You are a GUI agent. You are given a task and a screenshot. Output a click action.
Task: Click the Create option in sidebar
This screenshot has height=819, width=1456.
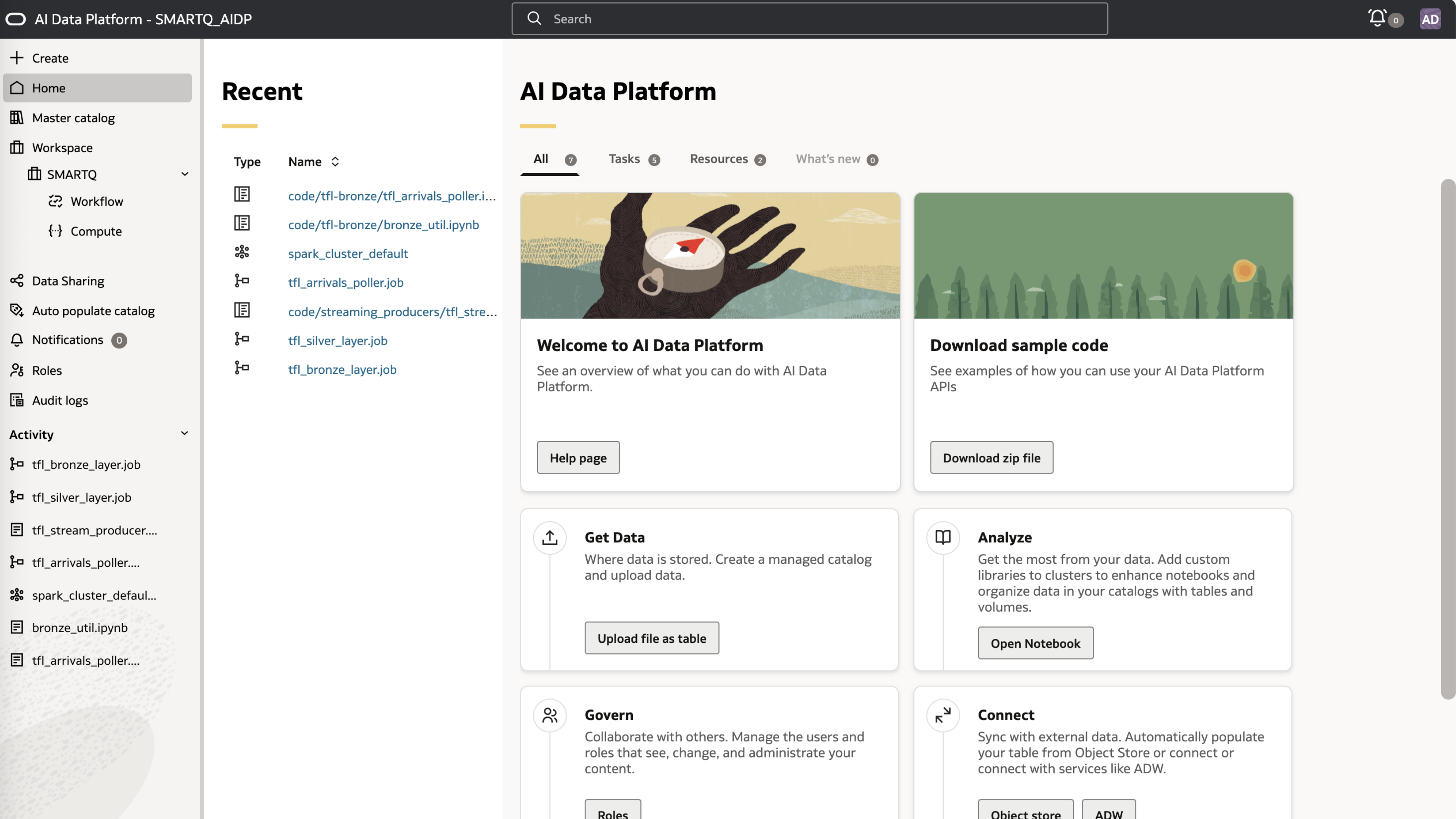point(50,58)
